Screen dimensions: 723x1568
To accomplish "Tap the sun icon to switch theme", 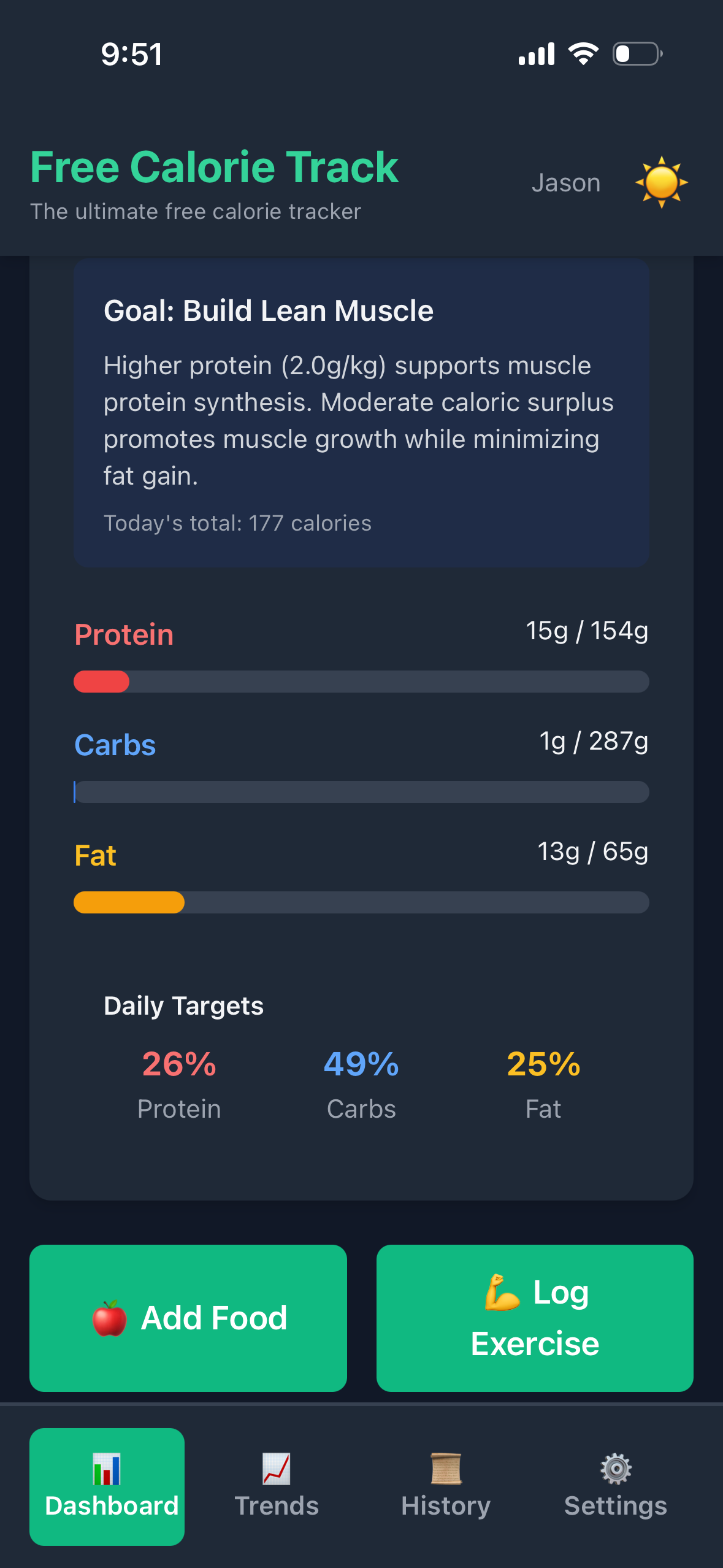I will 662,182.
